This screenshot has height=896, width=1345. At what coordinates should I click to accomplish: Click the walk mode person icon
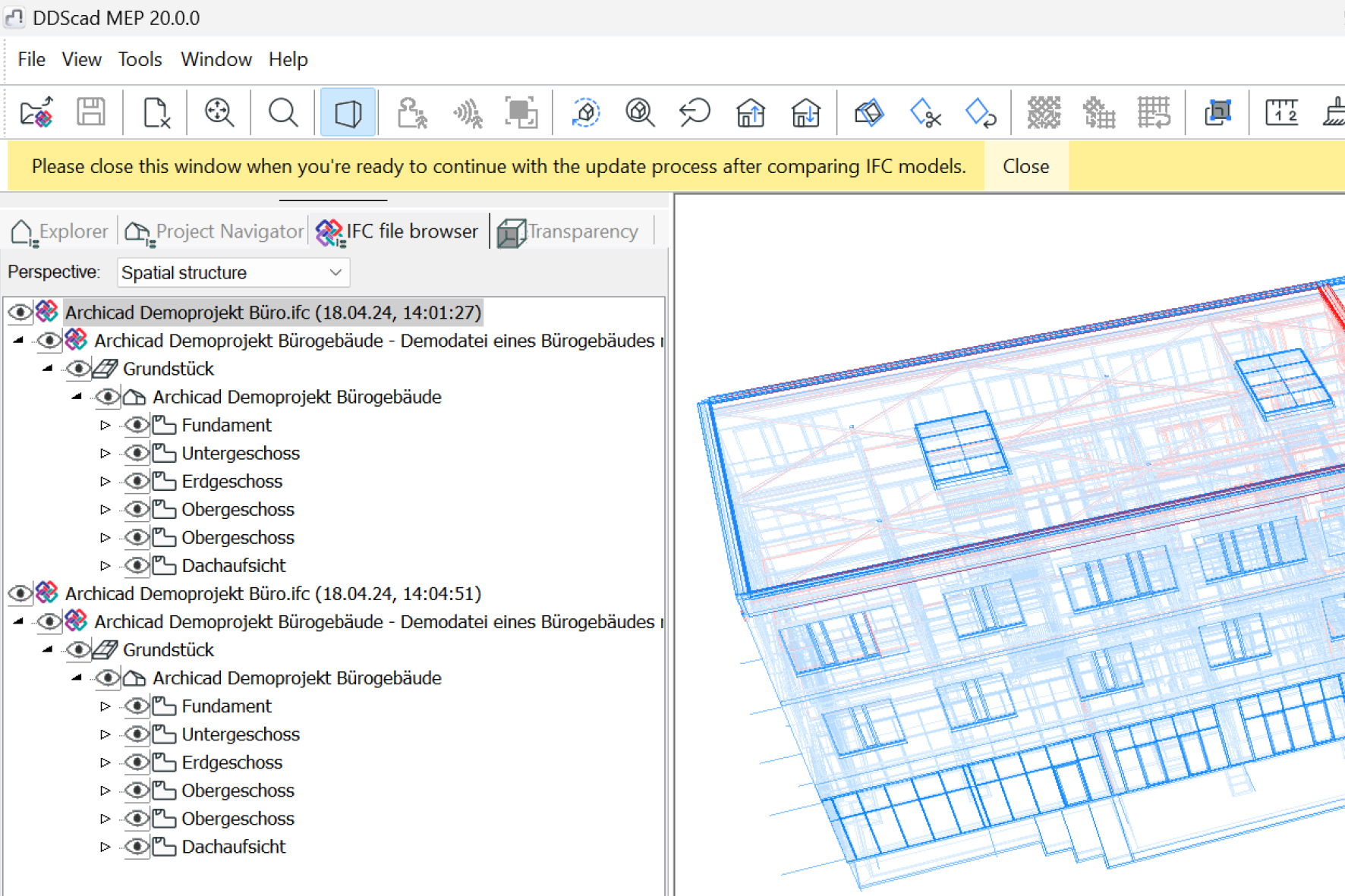point(412,113)
